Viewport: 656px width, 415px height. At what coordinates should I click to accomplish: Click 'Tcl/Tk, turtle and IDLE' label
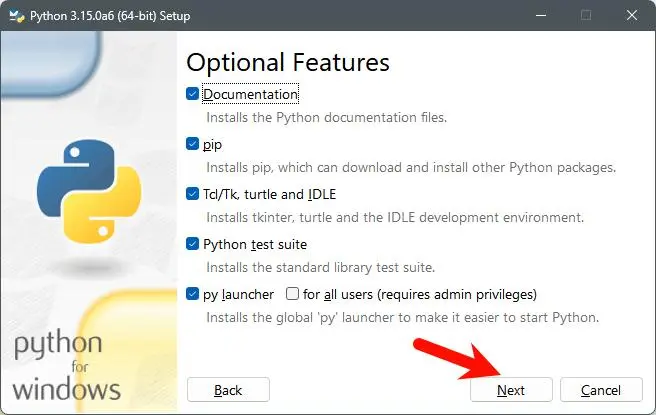coord(269,195)
